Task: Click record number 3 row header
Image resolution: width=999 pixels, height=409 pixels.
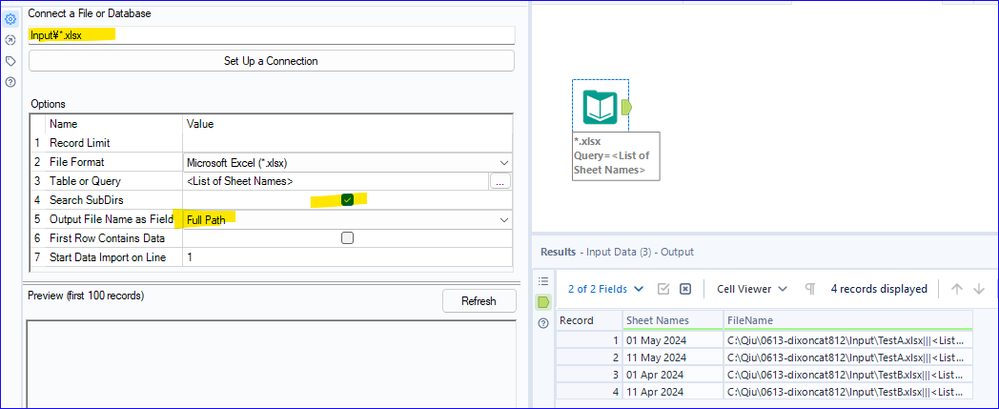Action: coord(589,375)
